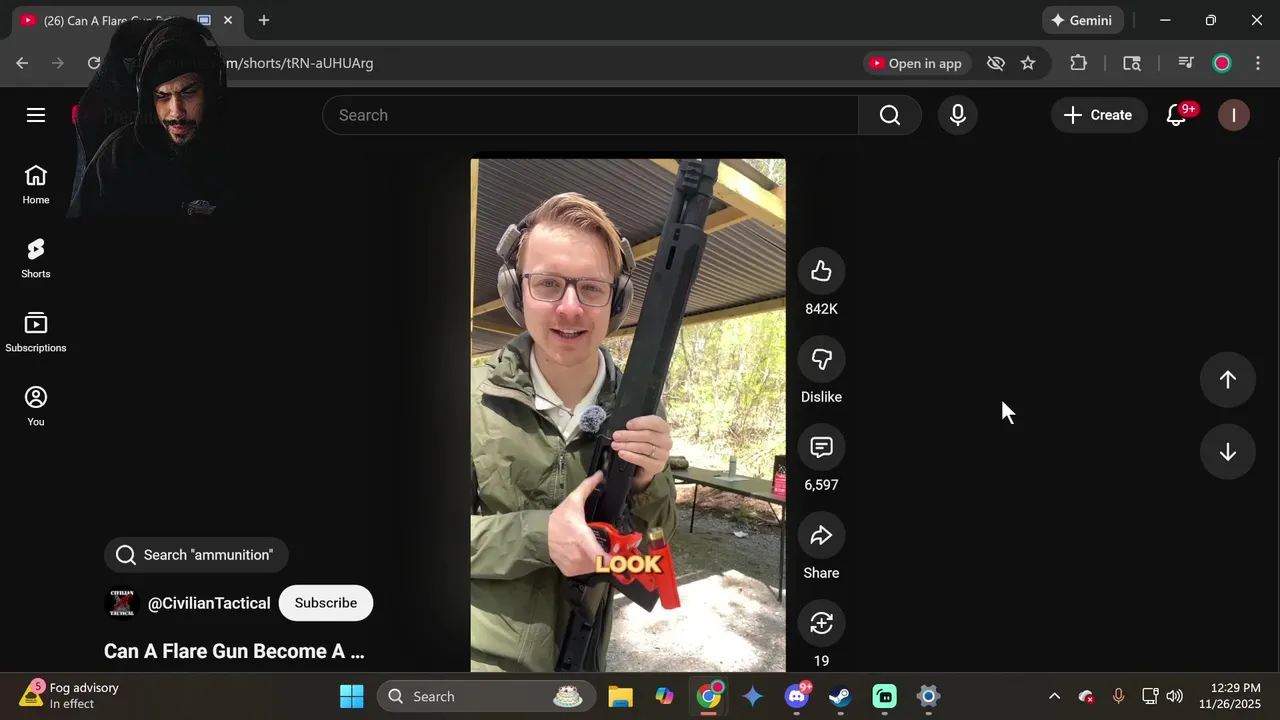Open Subscriptions in the sidebar
This screenshot has height=720, width=1280.
point(36,333)
